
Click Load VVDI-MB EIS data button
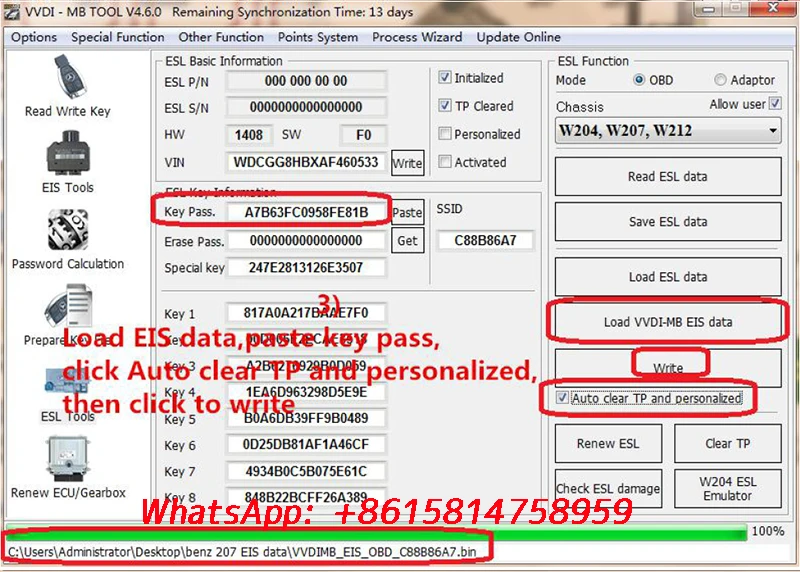tap(668, 322)
